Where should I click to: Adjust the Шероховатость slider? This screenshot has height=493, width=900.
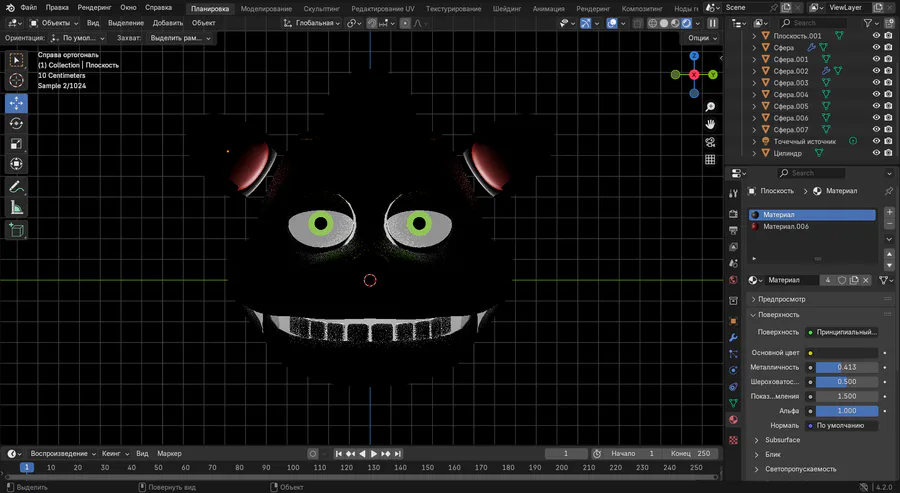click(x=847, y=382)
